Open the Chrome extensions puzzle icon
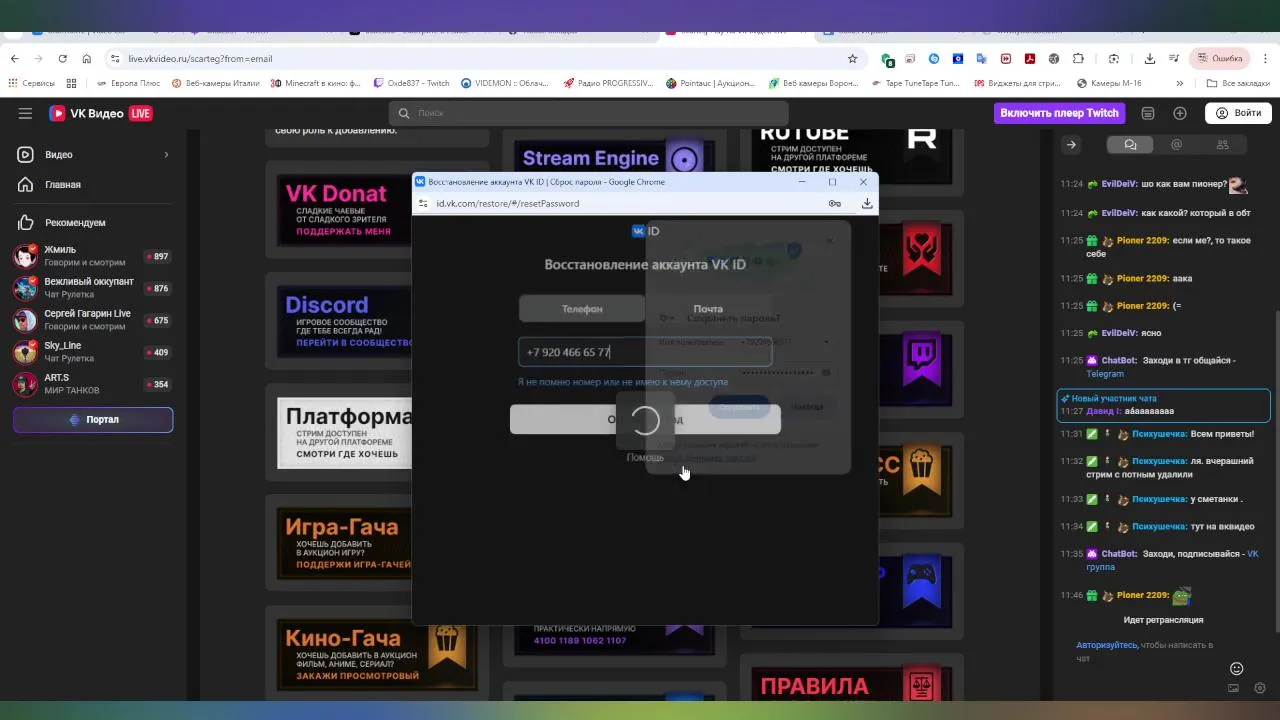The width and height of the screenshot is (1280, 720). coord(1078,59)
